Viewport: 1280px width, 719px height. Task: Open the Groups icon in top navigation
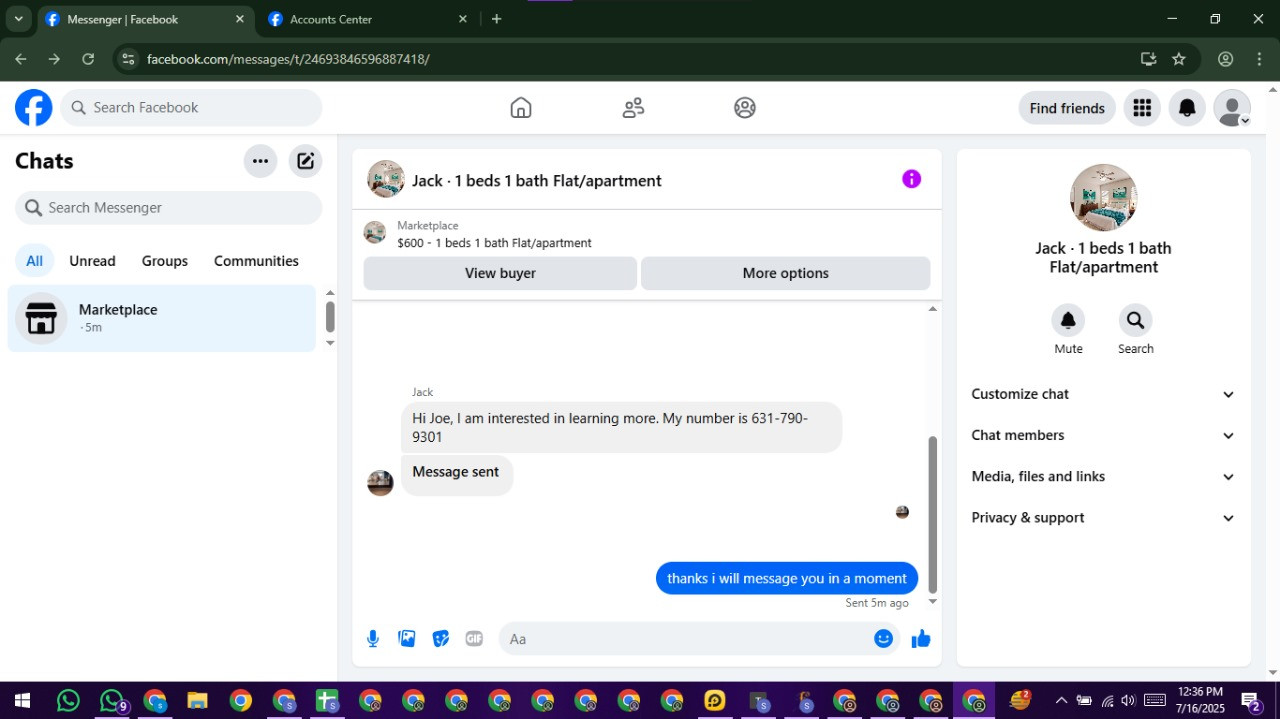click(x=745, y=108)
